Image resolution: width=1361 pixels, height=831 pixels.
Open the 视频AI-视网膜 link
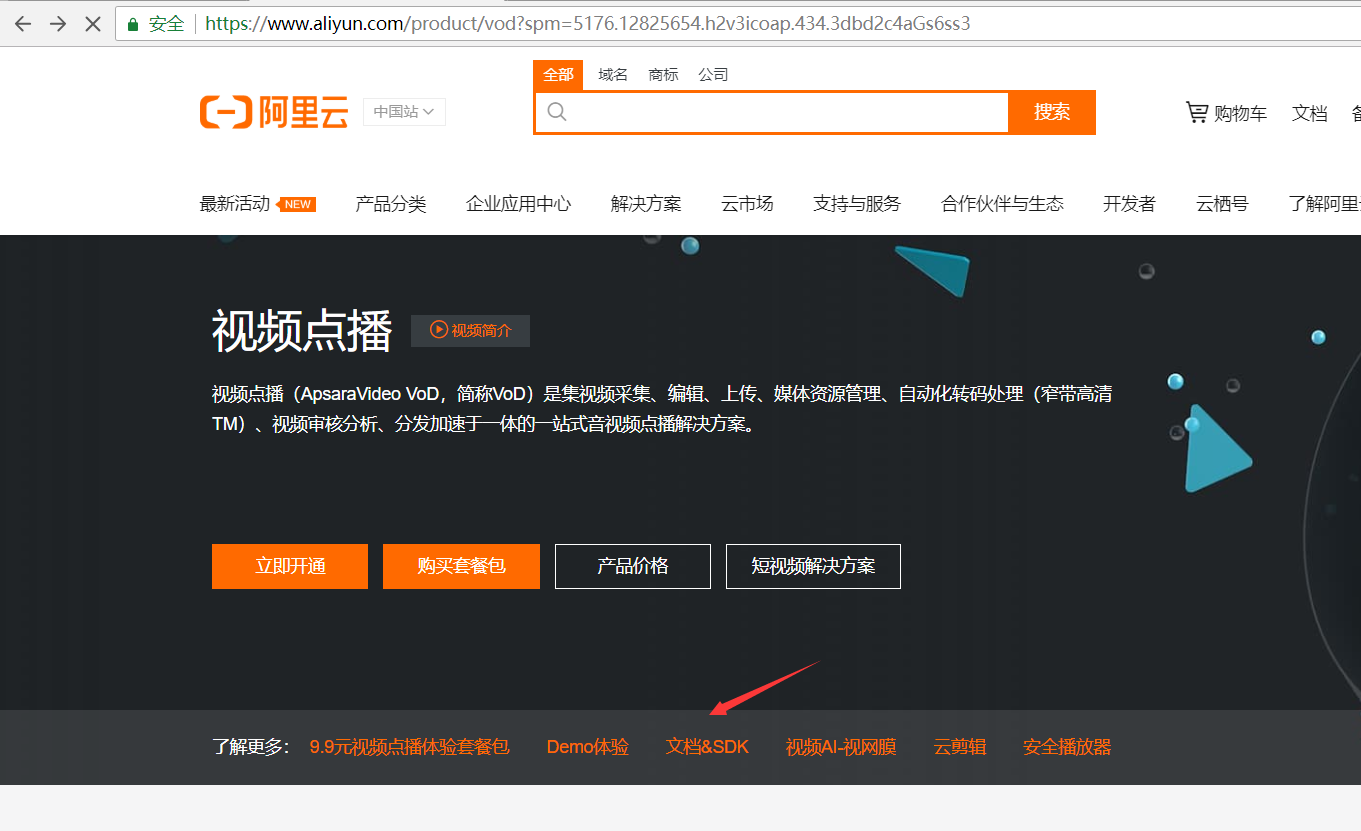pyautogui.click(x=841, y=747)
